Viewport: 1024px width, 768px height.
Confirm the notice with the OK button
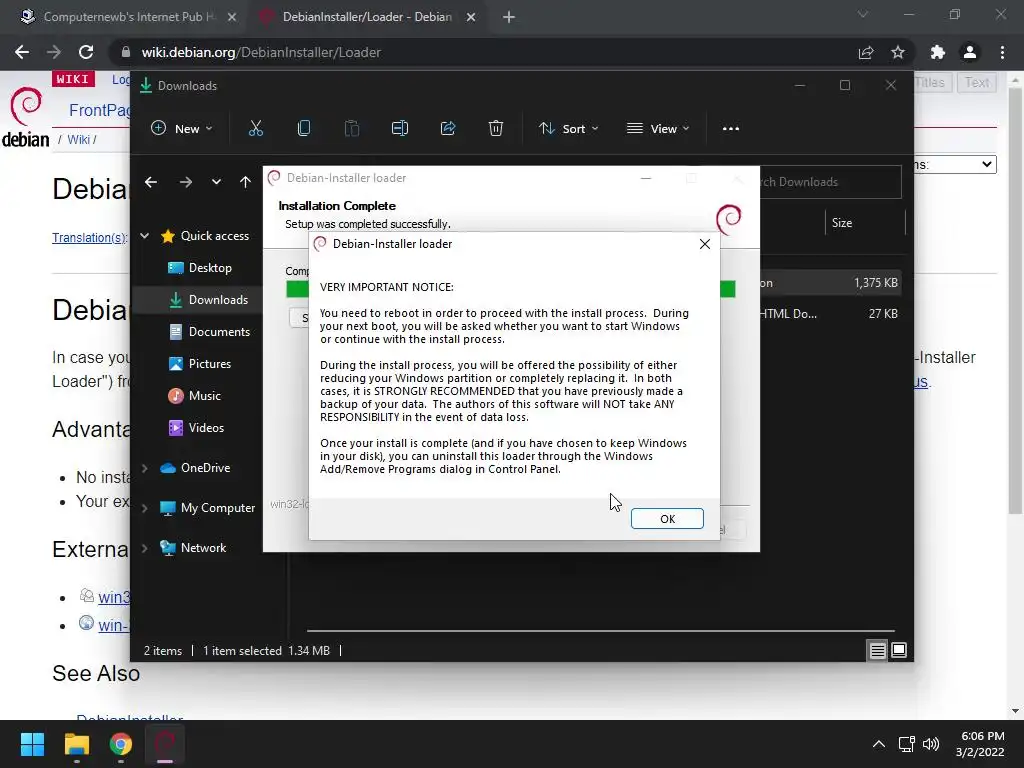click(667, 519)
